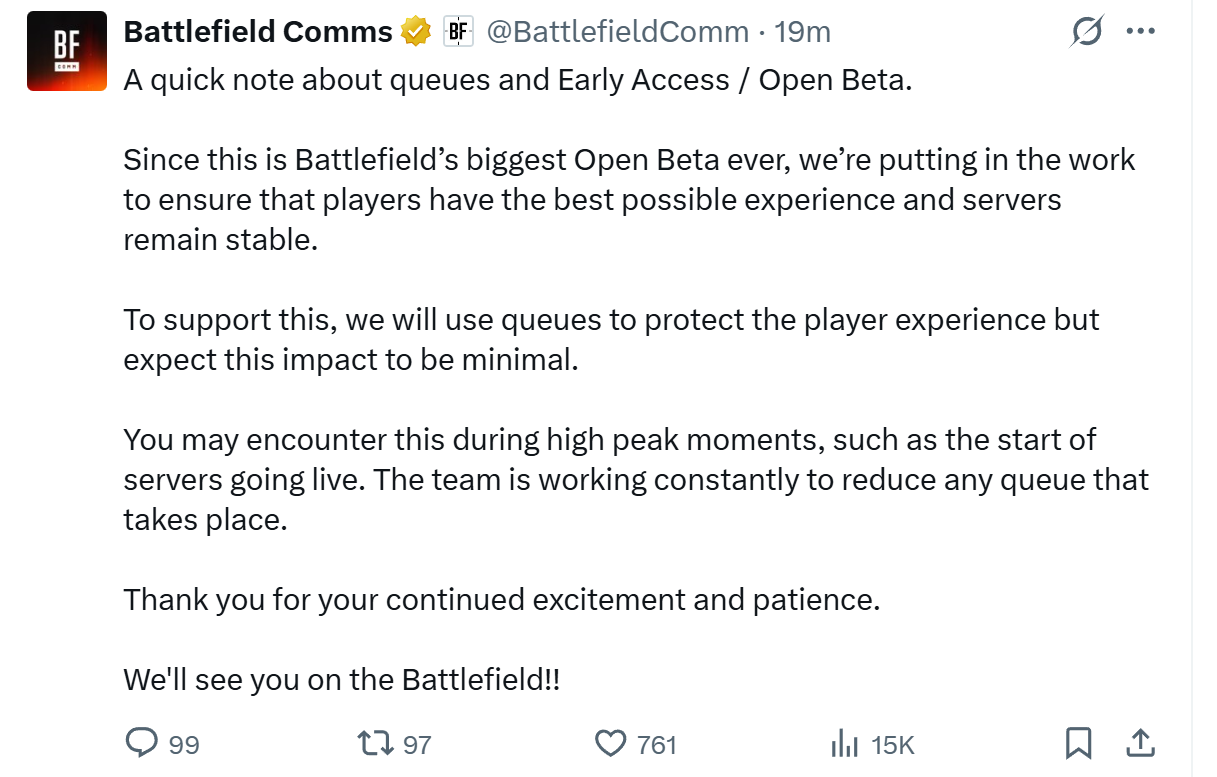Click the "A quick note about queues" line
The width and height of the screenshot is (1217, 777).
pyautogui.click(x=518, y=81)
